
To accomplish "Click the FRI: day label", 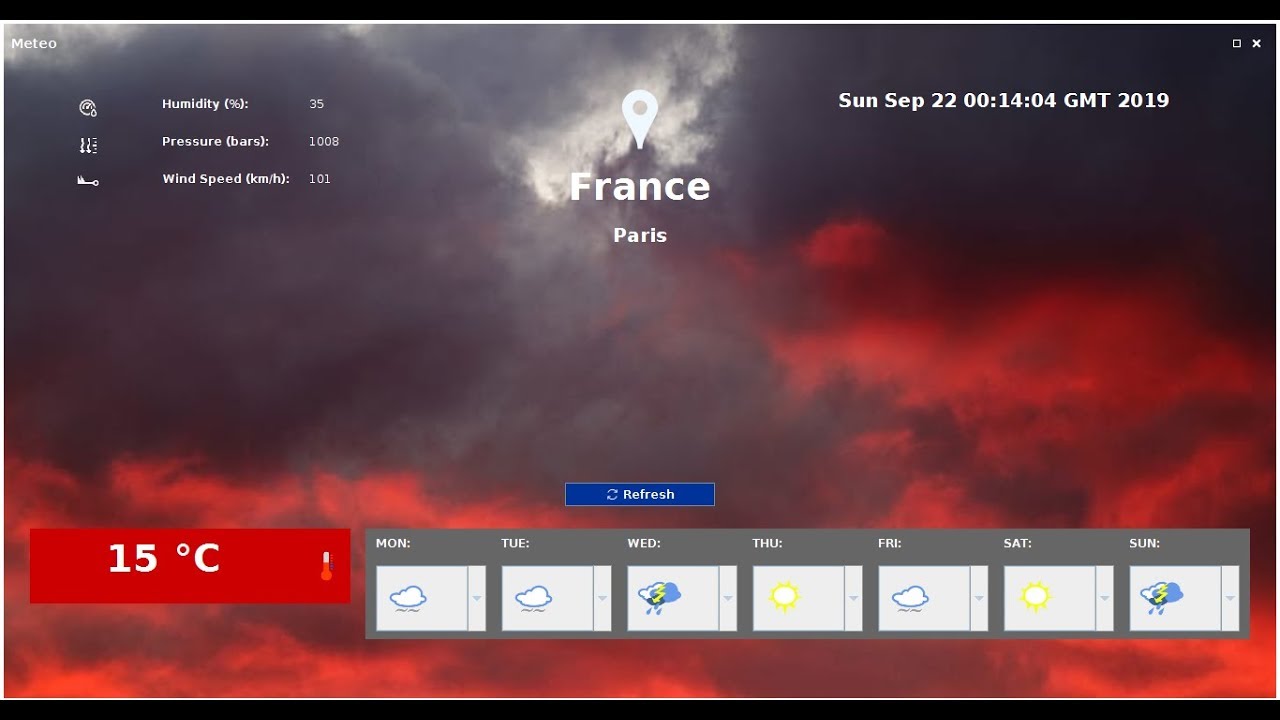I will 890,544.
